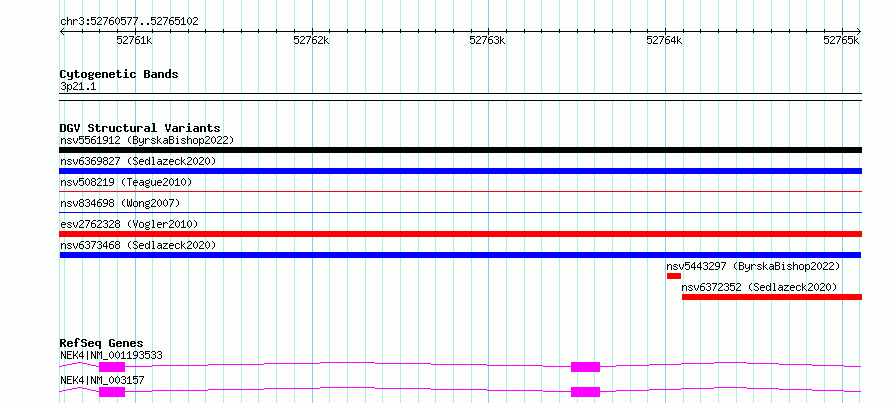Open the nsv834698 (Wong2007) label
This screenshot has width=890, height=403.
click(120, 203)
